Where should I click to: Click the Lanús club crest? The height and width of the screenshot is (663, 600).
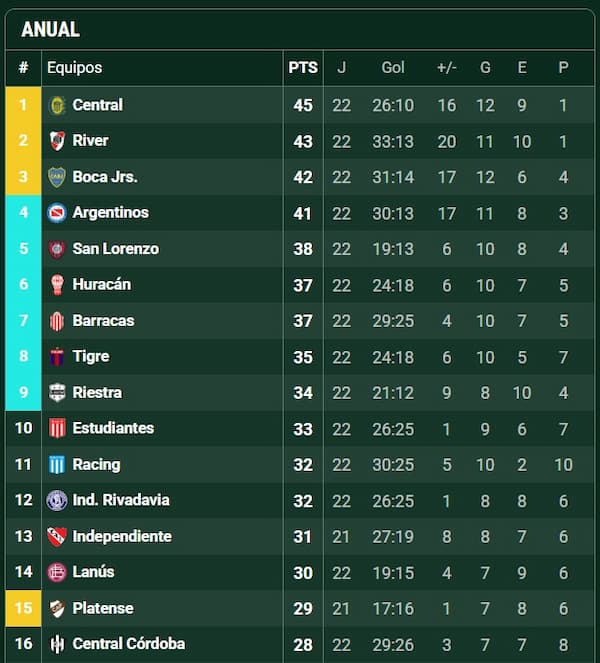(57, 572)
